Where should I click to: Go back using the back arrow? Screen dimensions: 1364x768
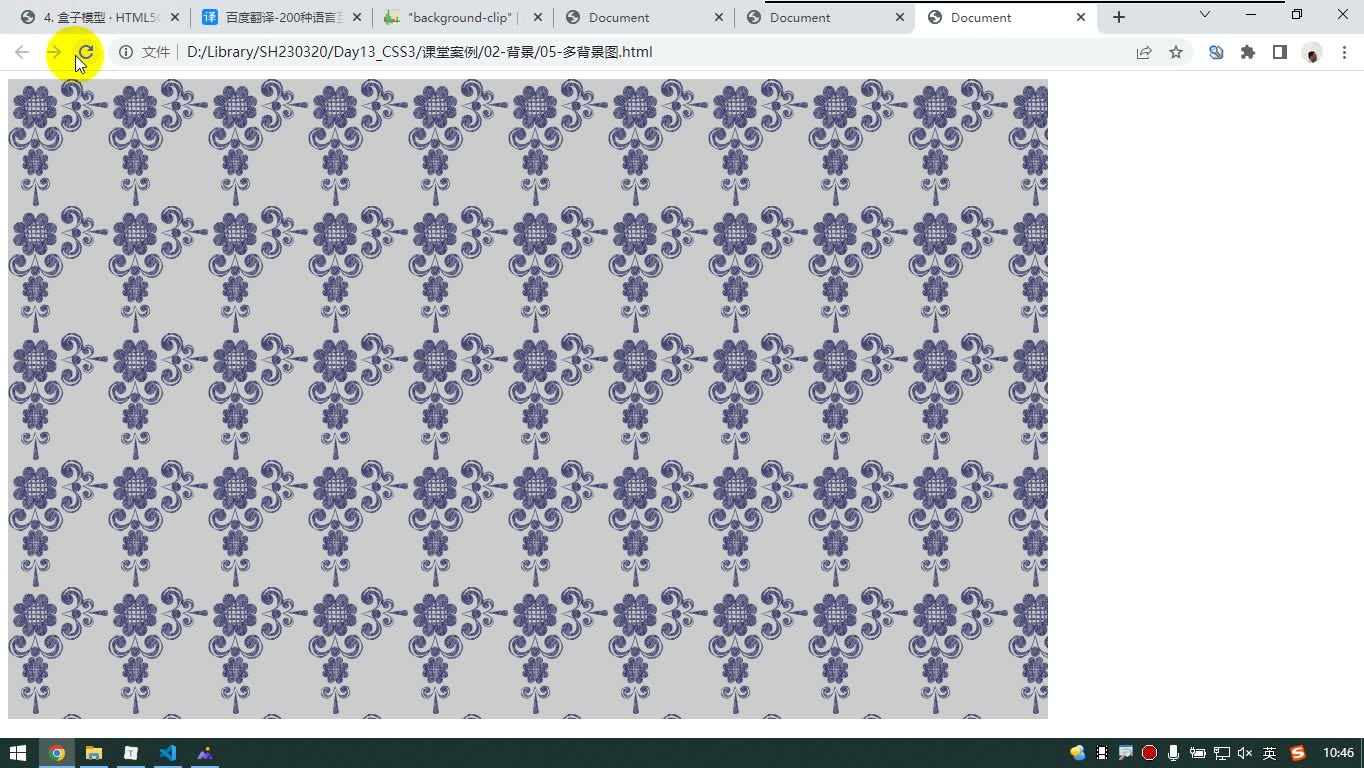pos(22,52)
